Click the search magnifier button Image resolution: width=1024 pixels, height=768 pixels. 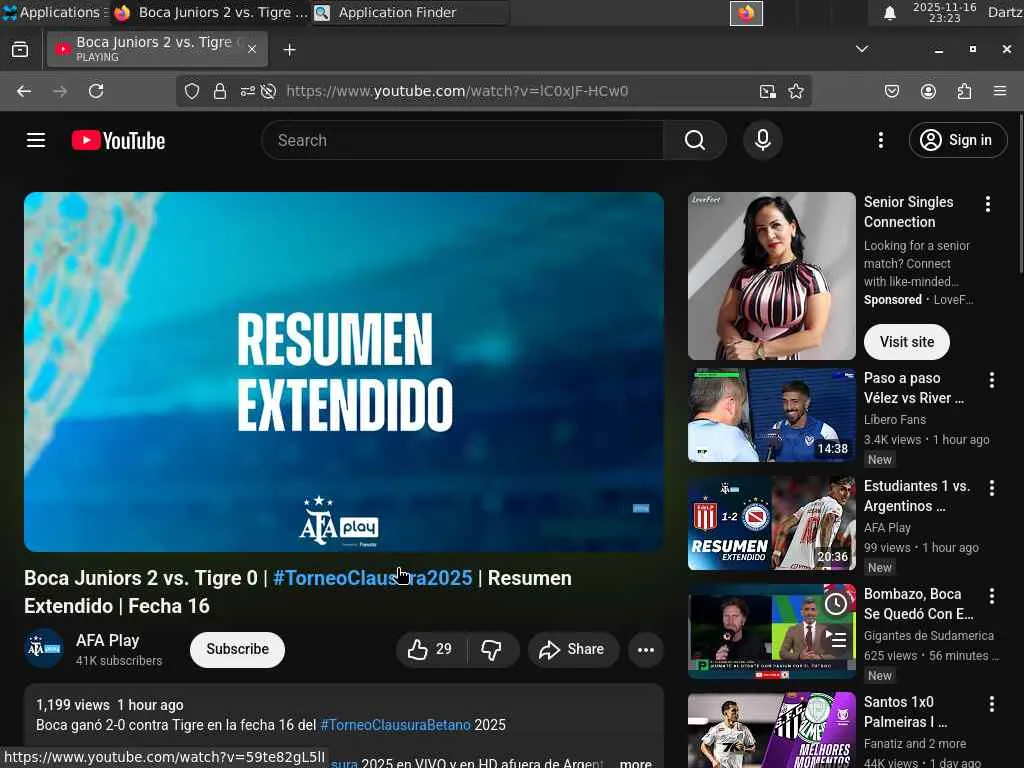click(x=694, y=140)
